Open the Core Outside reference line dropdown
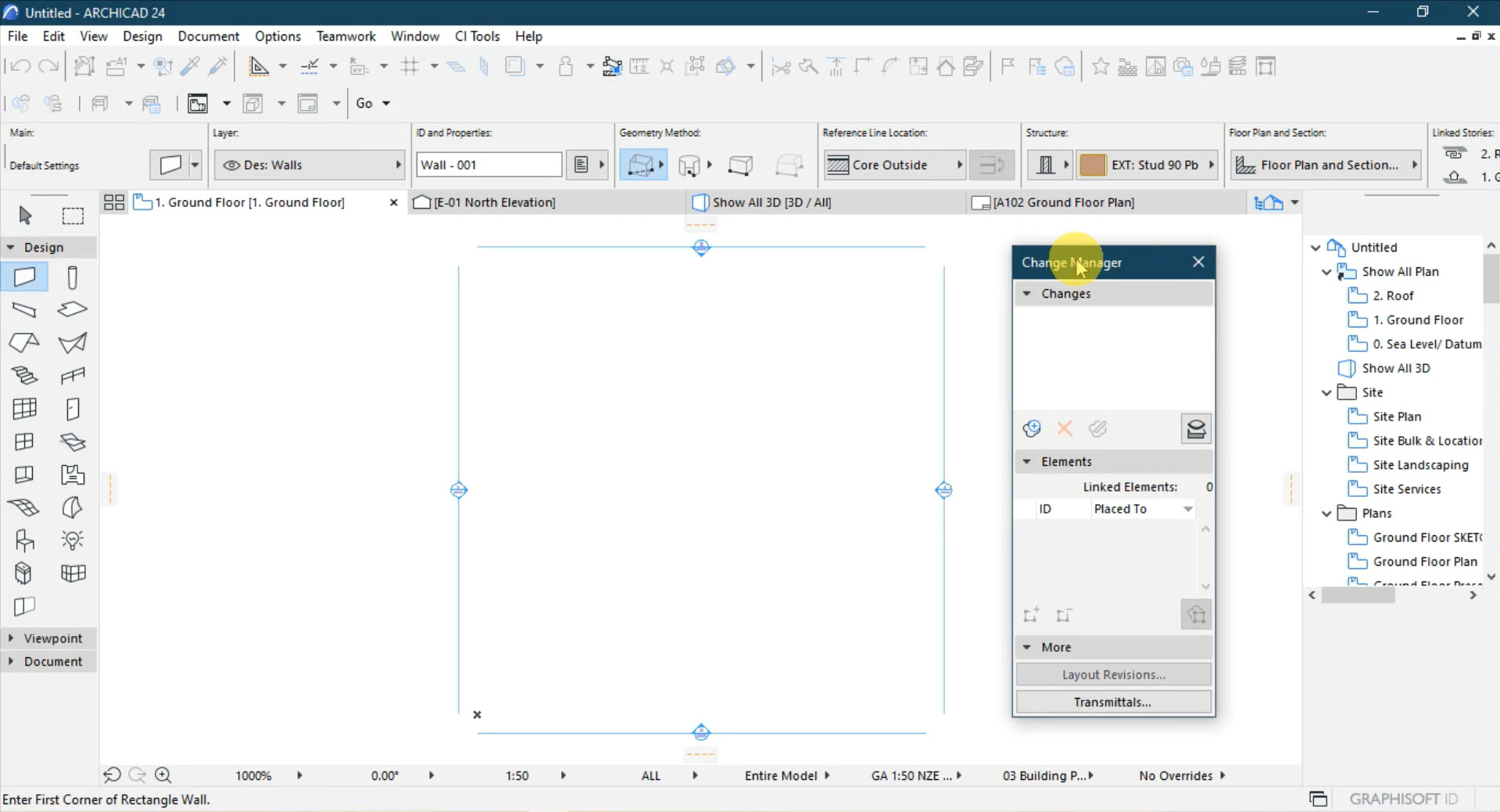 coord(959,165)
